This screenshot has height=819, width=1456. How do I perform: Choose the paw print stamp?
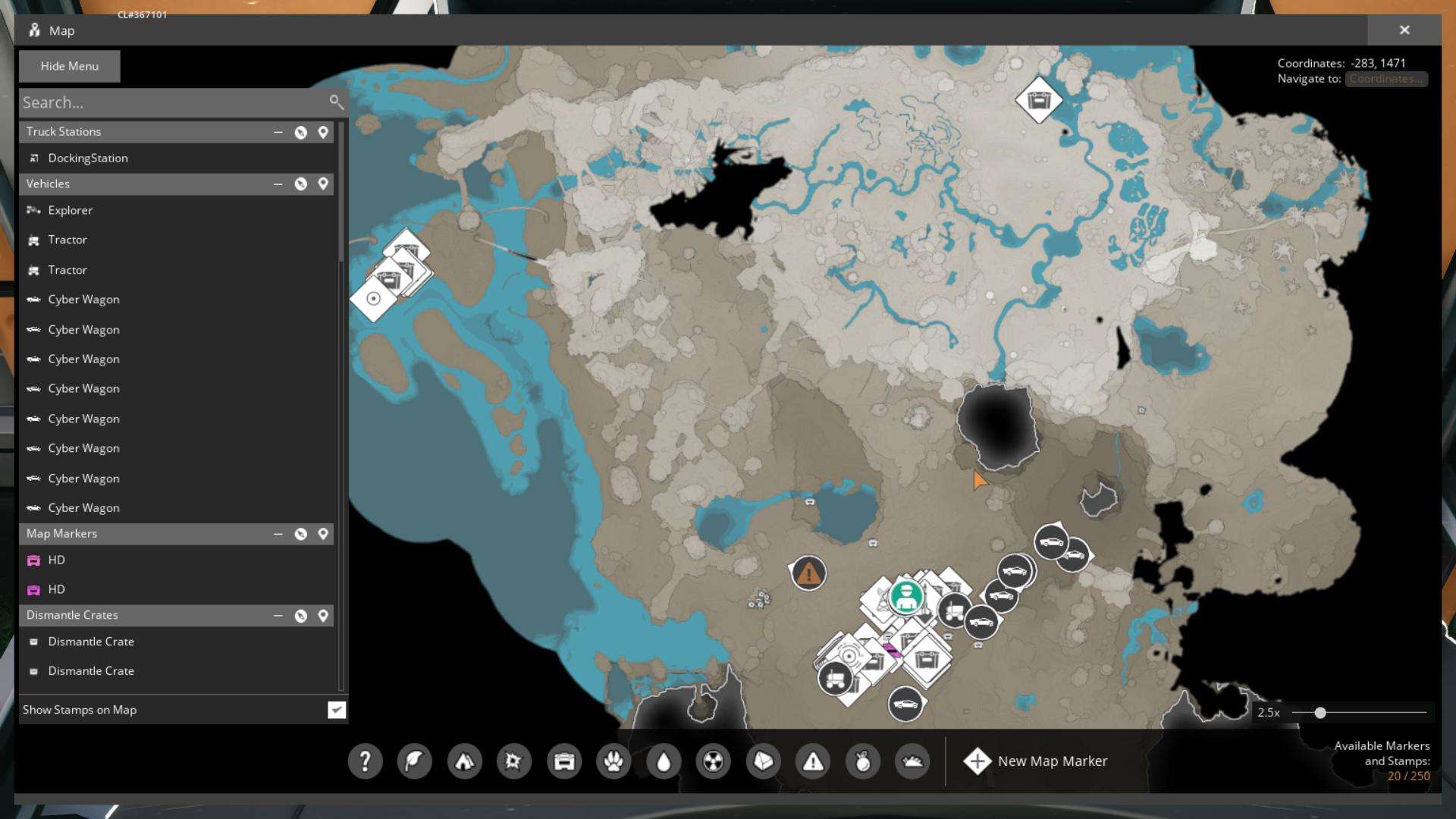pyautogui.click(x=613, y=761)
